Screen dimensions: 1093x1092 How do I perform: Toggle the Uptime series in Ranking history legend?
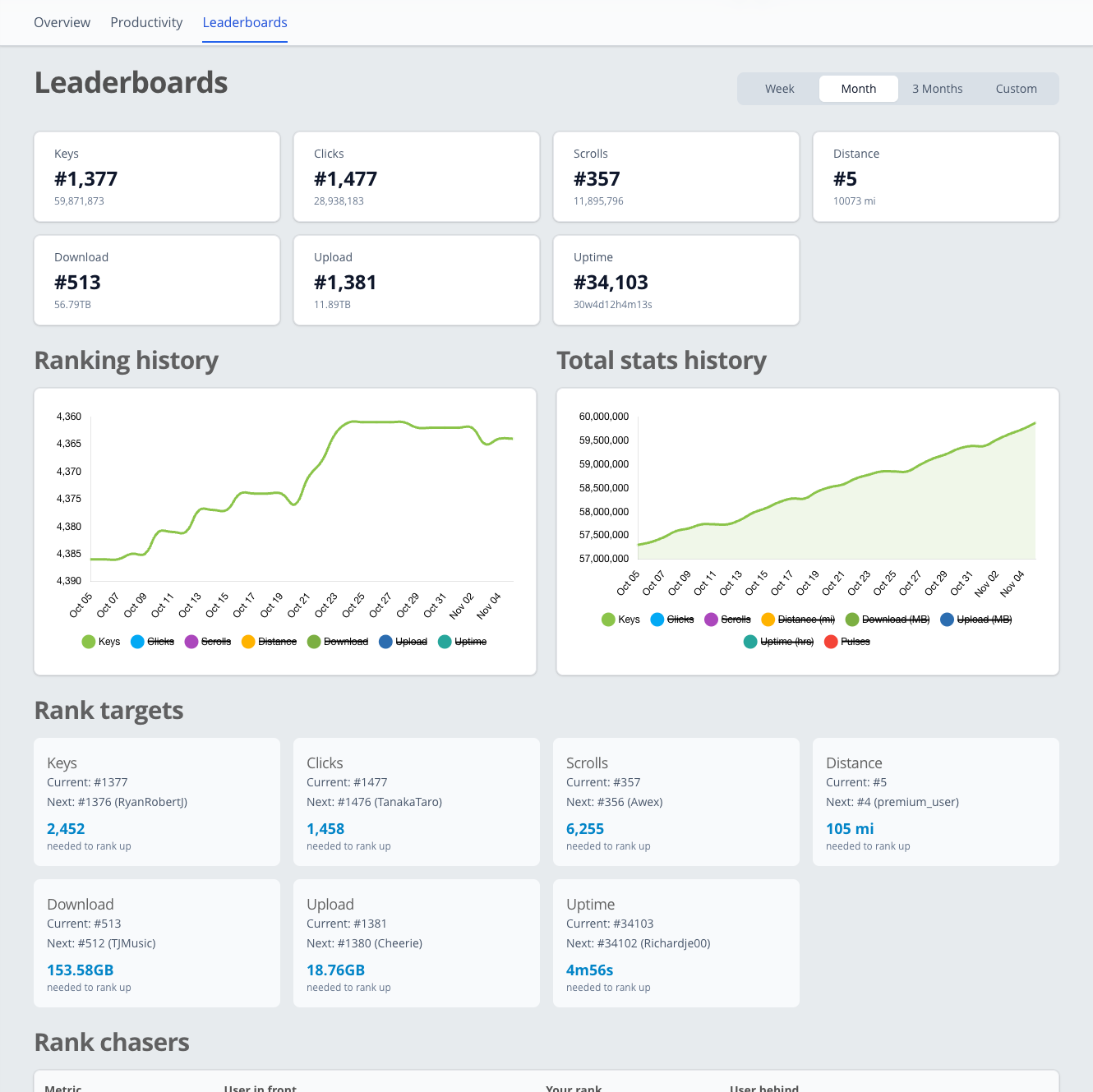point(445,642)
